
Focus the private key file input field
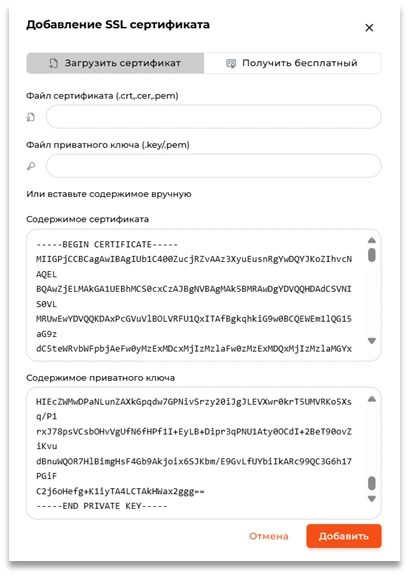point(213,166)
